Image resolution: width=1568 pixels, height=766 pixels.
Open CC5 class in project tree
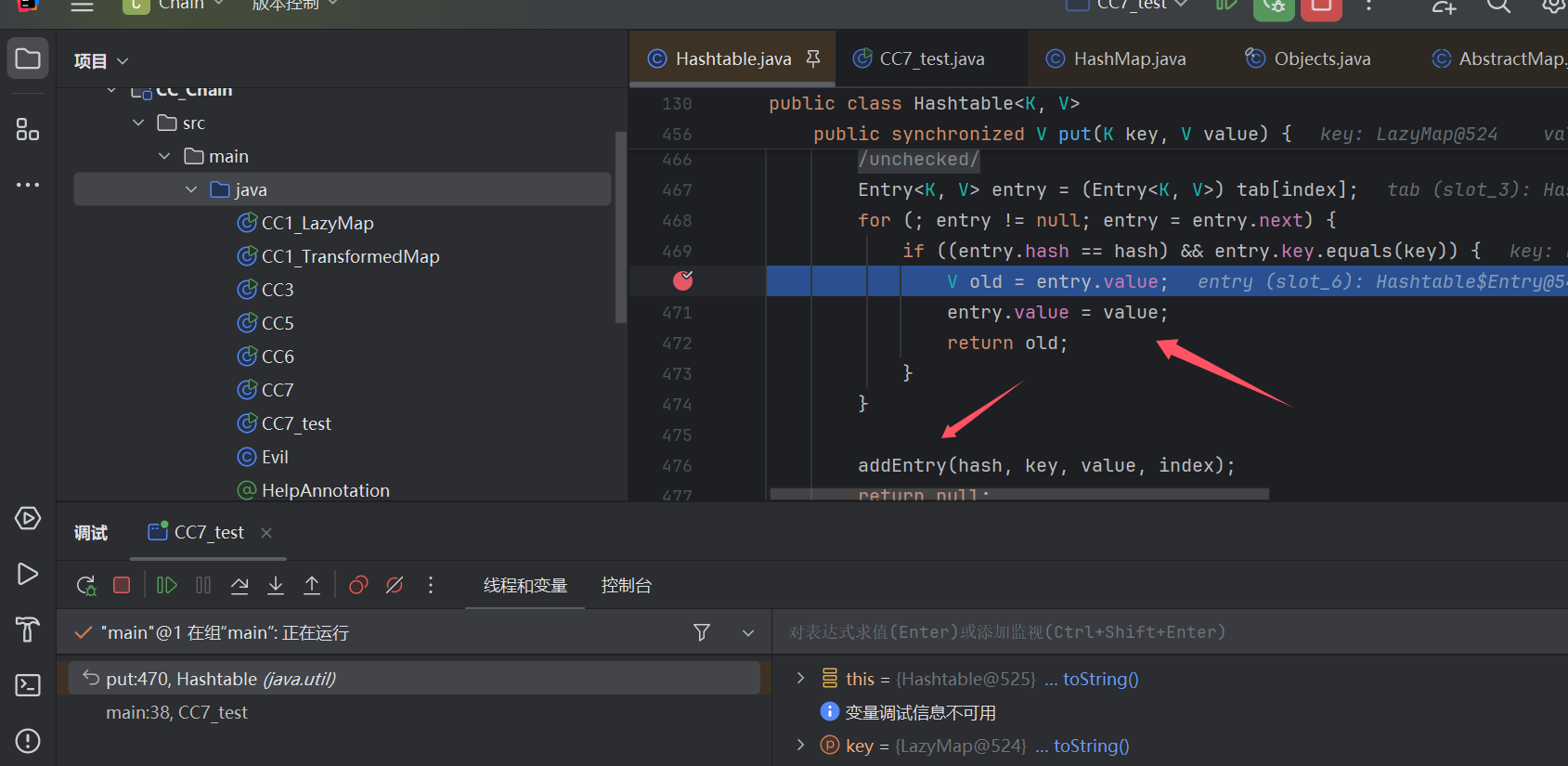(x=278, y=323)
